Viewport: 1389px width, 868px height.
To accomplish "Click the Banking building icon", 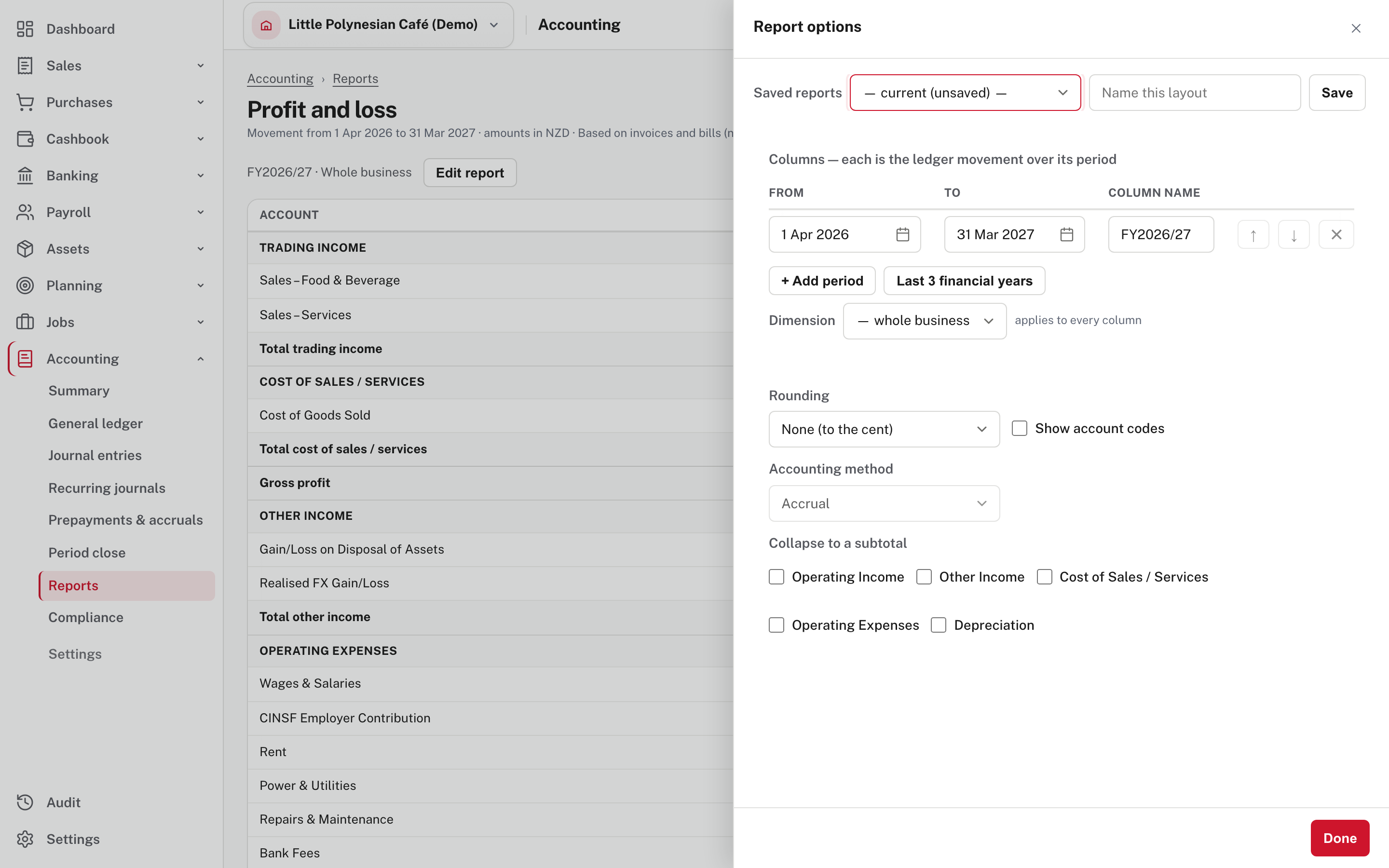I will (x=25, y=176).
